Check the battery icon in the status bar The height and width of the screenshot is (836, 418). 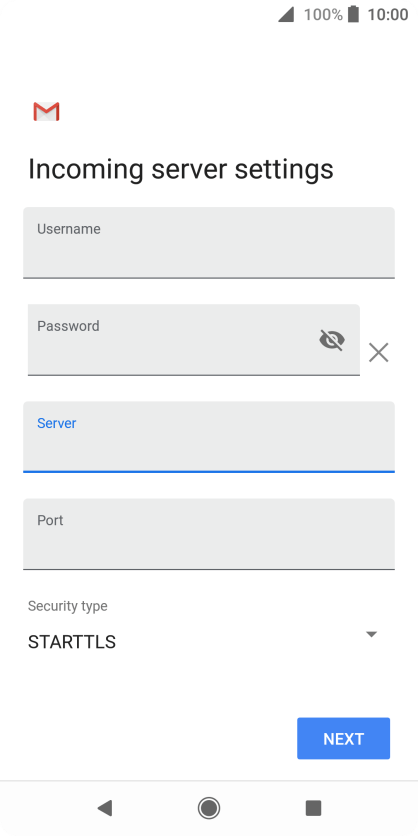click(x=353, y=14)
